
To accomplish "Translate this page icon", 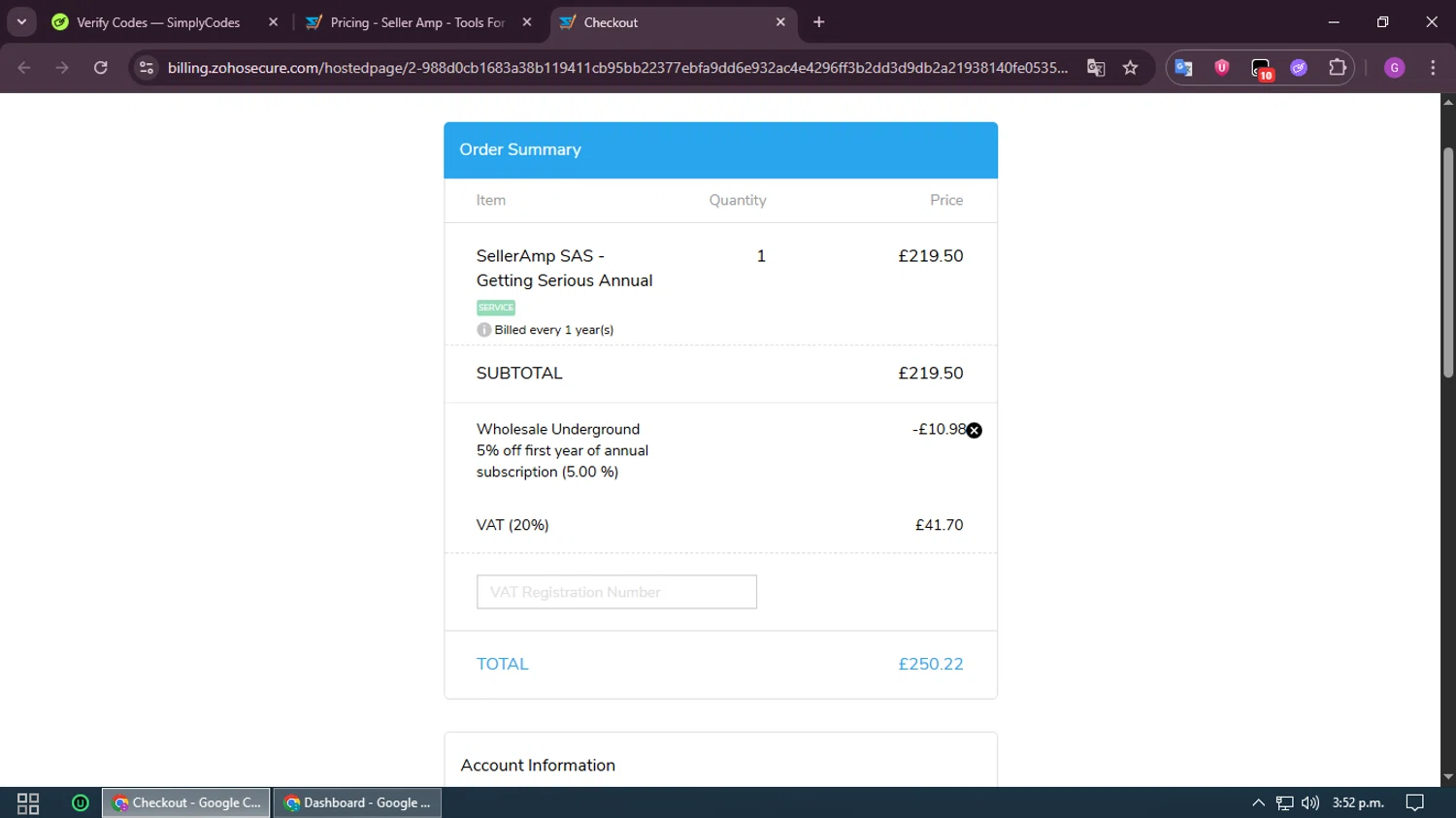I will (x=1096, y=68).
